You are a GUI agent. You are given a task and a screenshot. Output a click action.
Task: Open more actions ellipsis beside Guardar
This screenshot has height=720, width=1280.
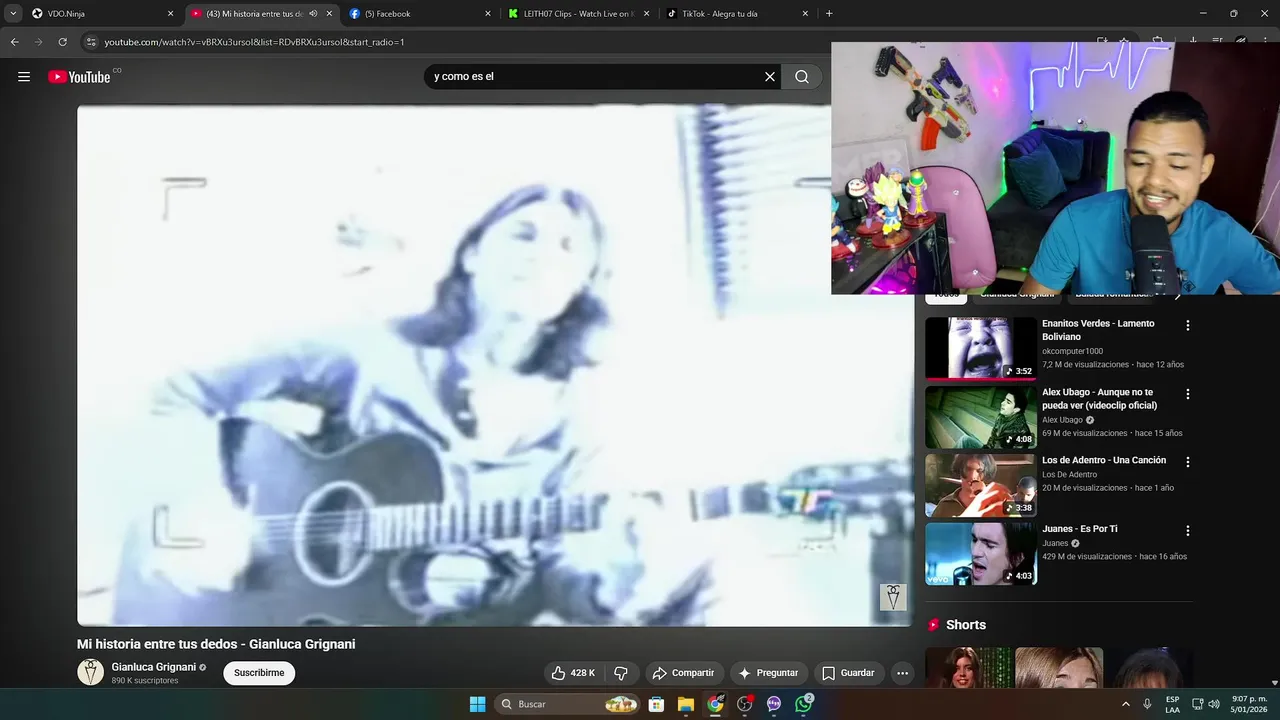click(902, 673)
